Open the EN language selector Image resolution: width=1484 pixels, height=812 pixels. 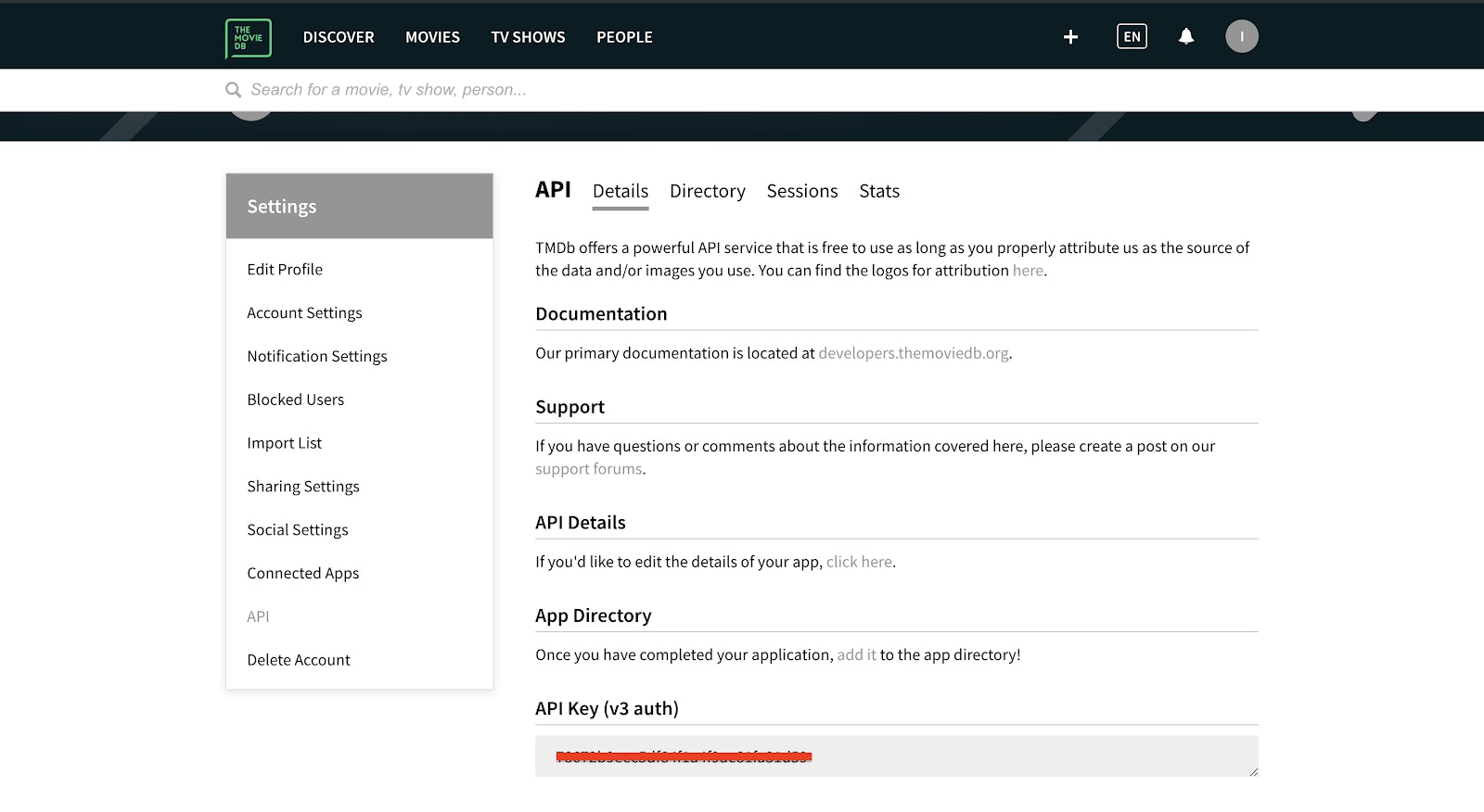(1132, 37)
